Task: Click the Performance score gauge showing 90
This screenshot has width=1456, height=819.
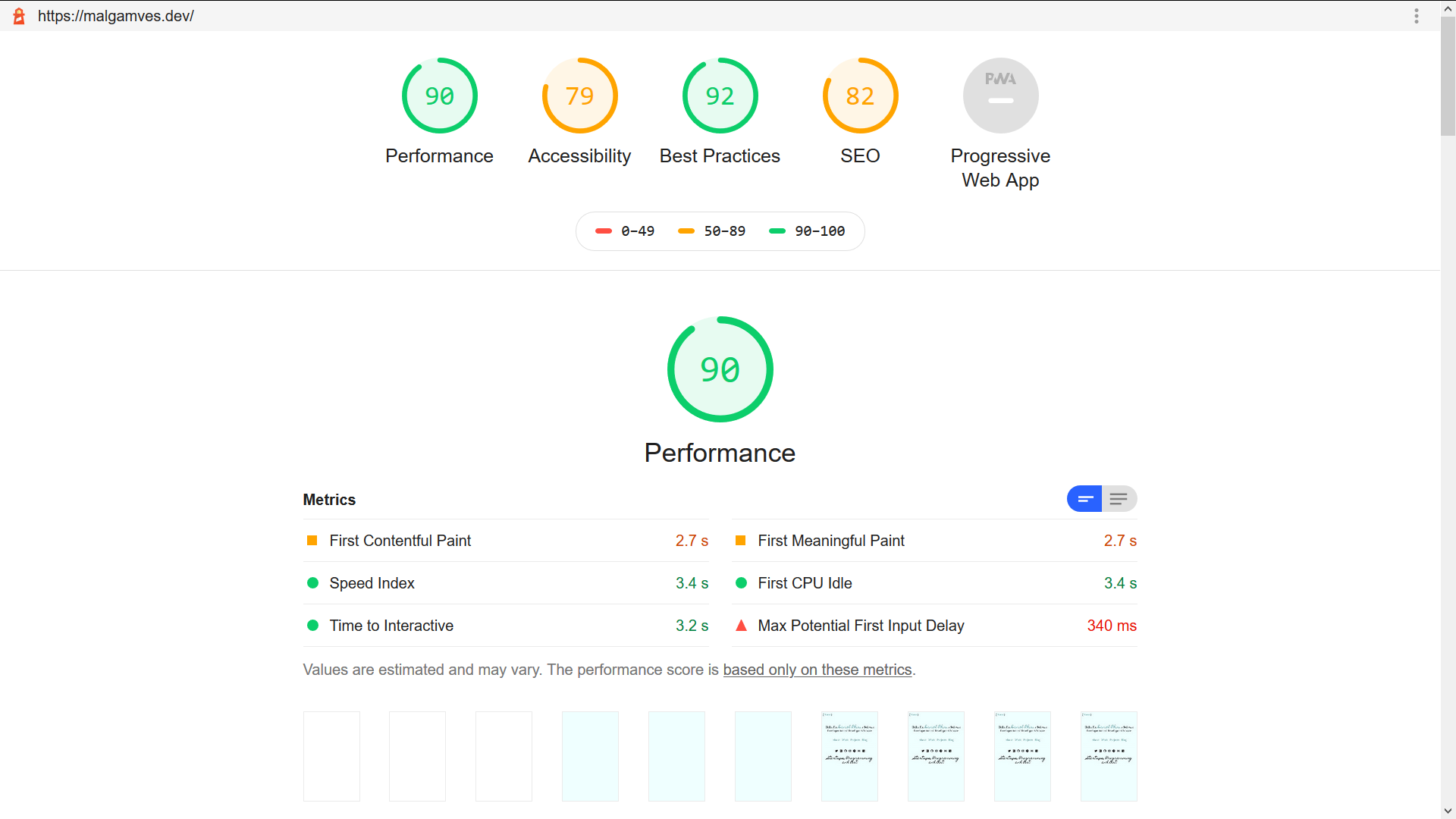Action: point(439,96)
